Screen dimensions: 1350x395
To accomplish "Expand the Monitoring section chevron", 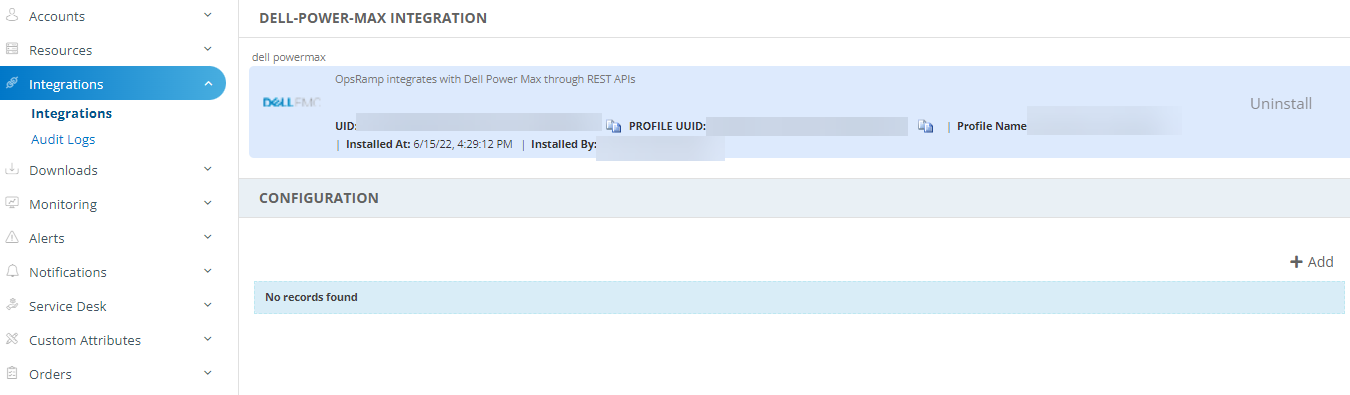I will click(207, 203).
